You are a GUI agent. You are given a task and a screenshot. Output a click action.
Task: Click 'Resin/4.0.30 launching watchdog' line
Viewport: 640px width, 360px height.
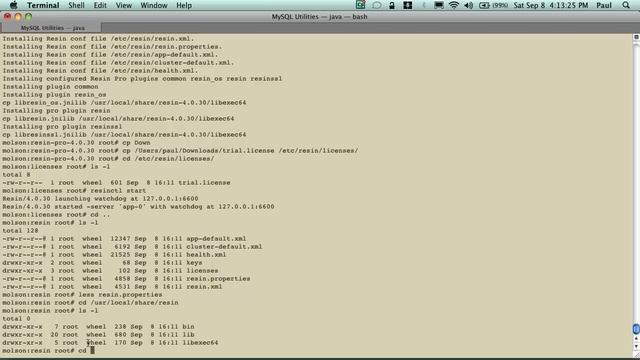(x=100, y=198)
